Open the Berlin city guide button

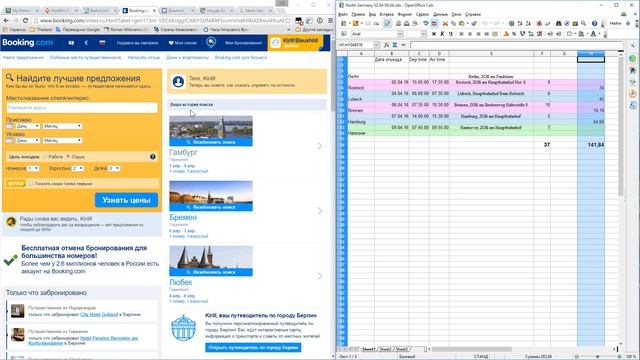(253, 348)
